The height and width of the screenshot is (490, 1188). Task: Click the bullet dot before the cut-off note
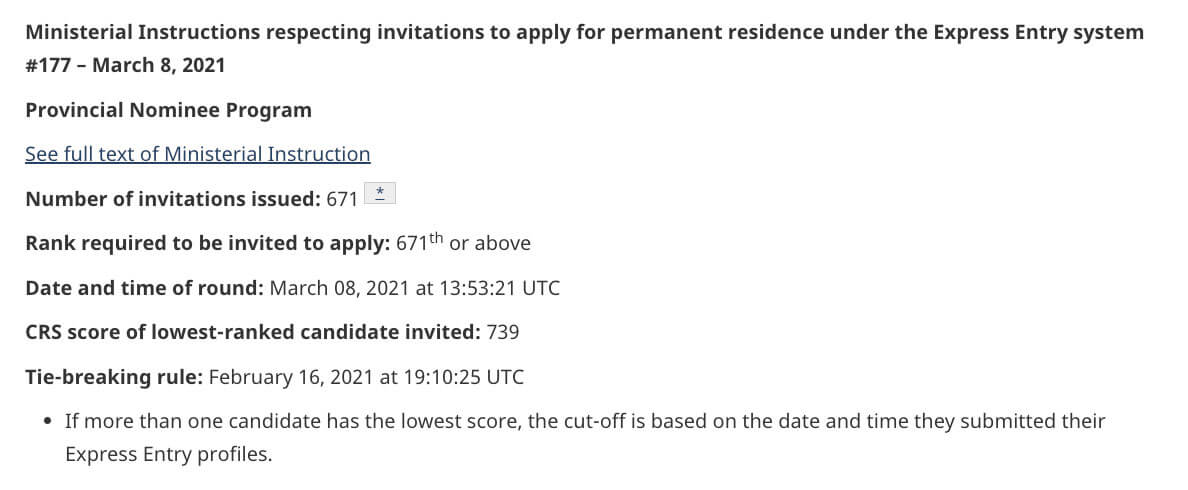pyautogui.click(x=48, y=421)
